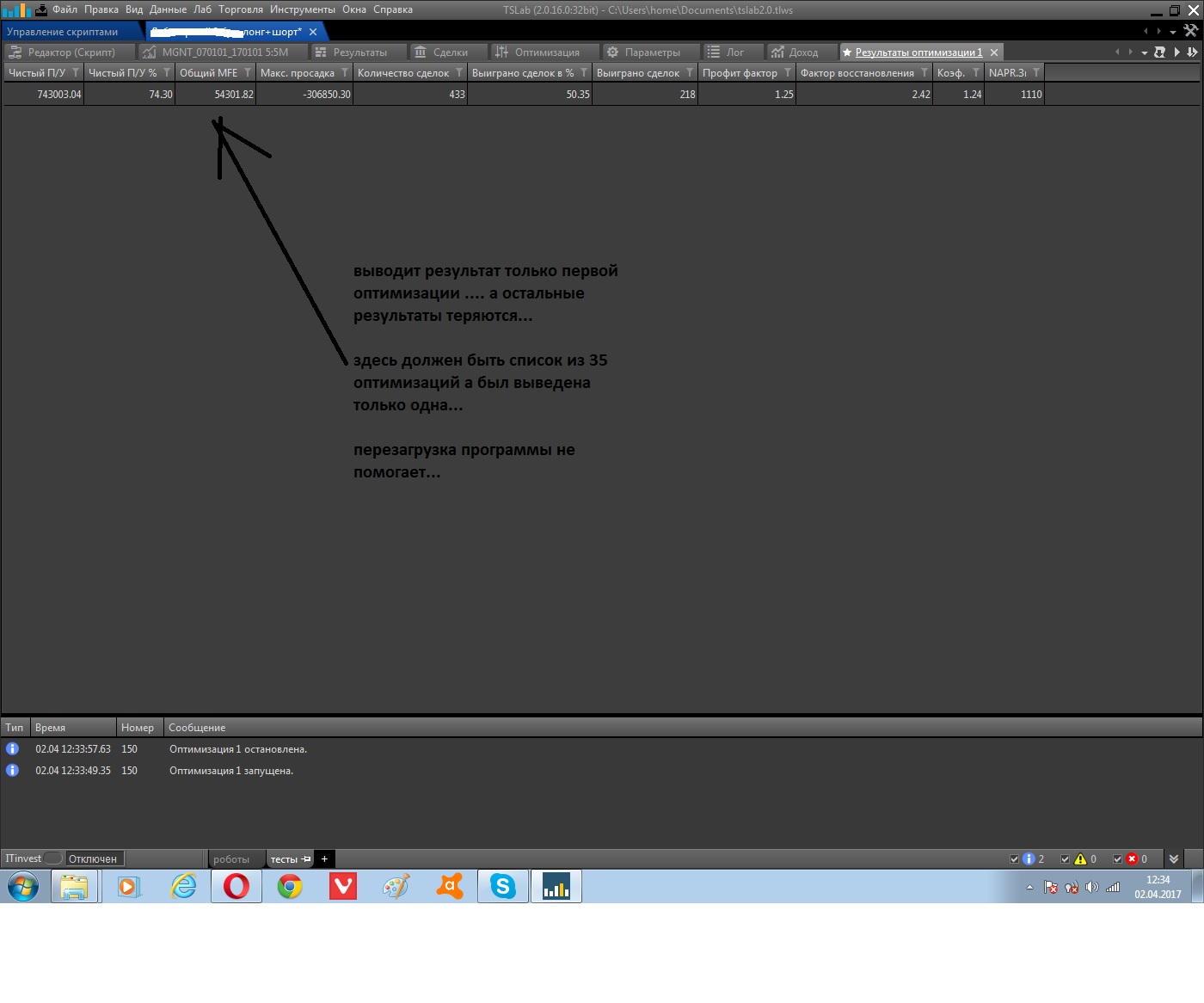Screen dimensions: 1204x1003
Task: Click the Отключен connection status button
Action: click(93, 858)
